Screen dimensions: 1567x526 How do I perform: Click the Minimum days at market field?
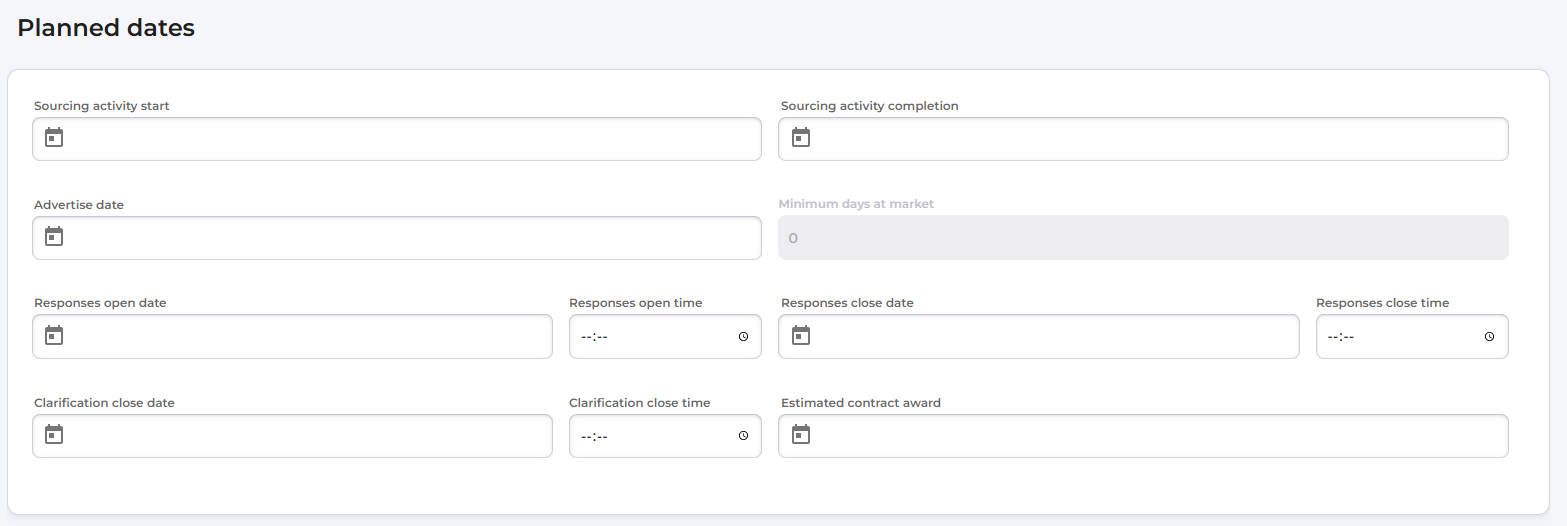click(1143, 238)
